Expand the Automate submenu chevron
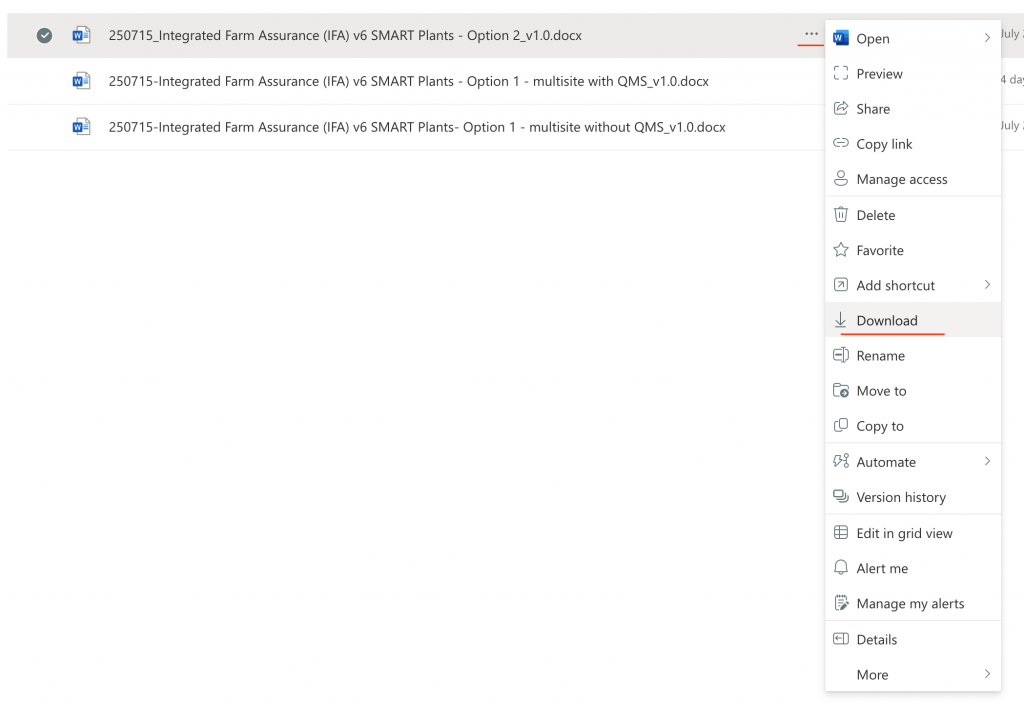1024x719 pixels. 987,462
